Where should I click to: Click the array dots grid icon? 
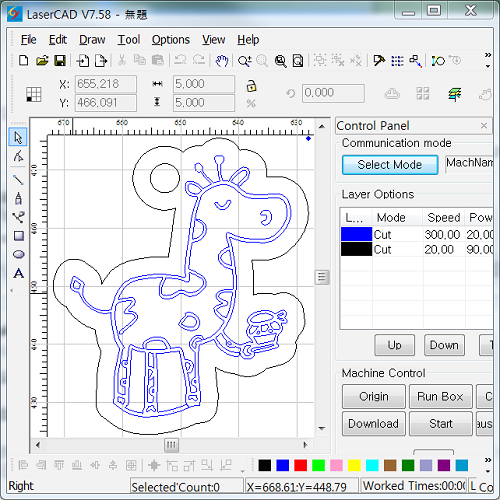point(397,61)
